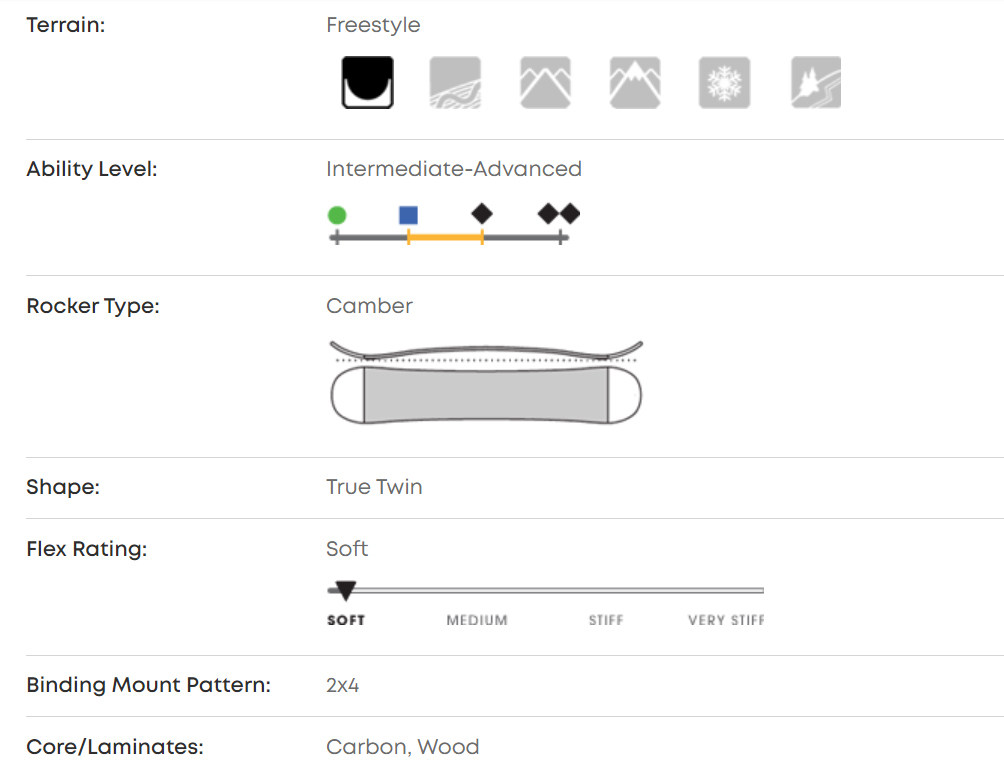Click the MEDIUM label on flex scale
Viewport: 1004px width, 765px height.
click(x=477, y=620)
